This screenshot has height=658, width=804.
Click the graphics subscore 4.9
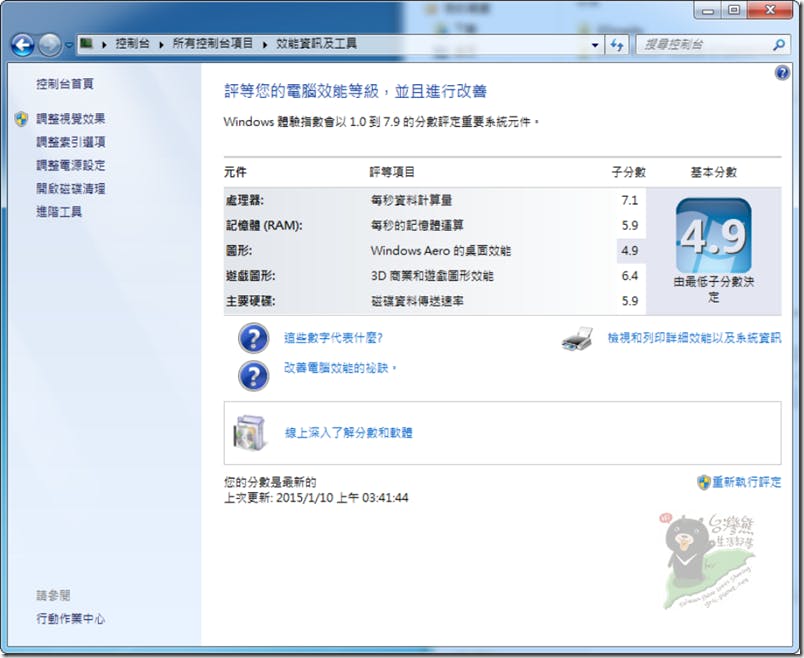pos(630,250)
